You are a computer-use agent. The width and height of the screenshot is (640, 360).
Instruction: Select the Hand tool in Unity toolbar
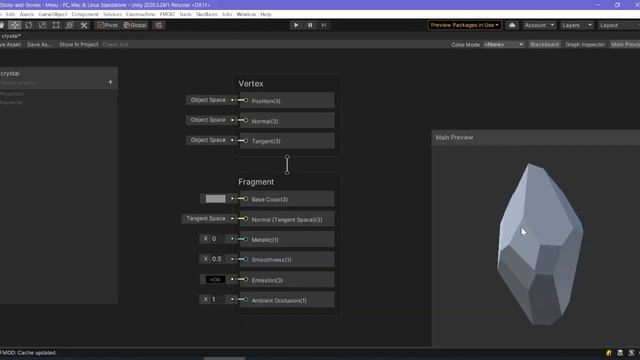pyautogui.click(x=2, y=25)
